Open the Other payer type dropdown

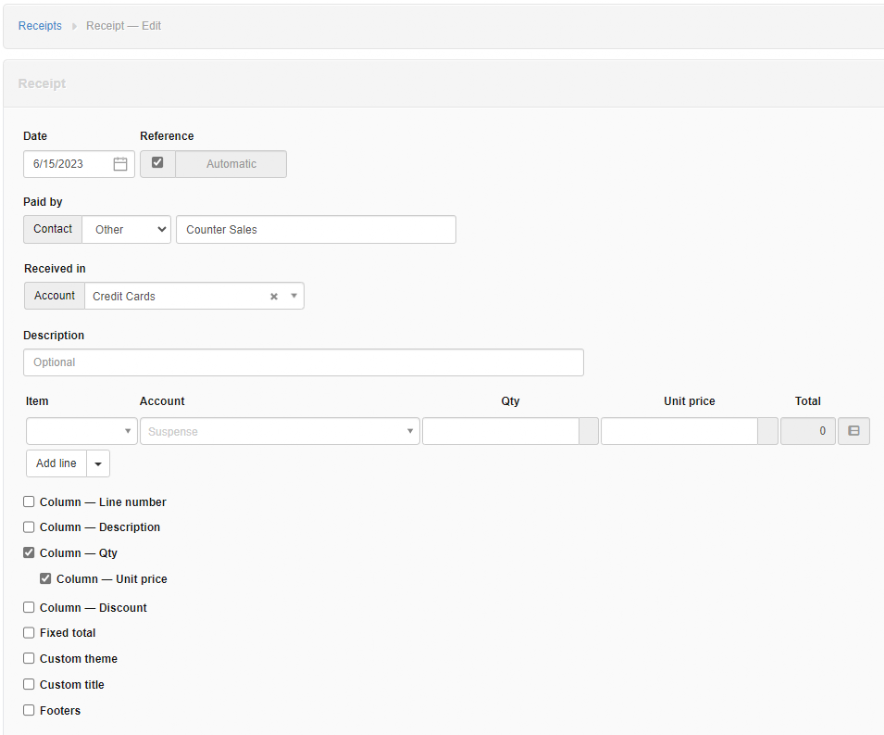[x=126, y=229]
